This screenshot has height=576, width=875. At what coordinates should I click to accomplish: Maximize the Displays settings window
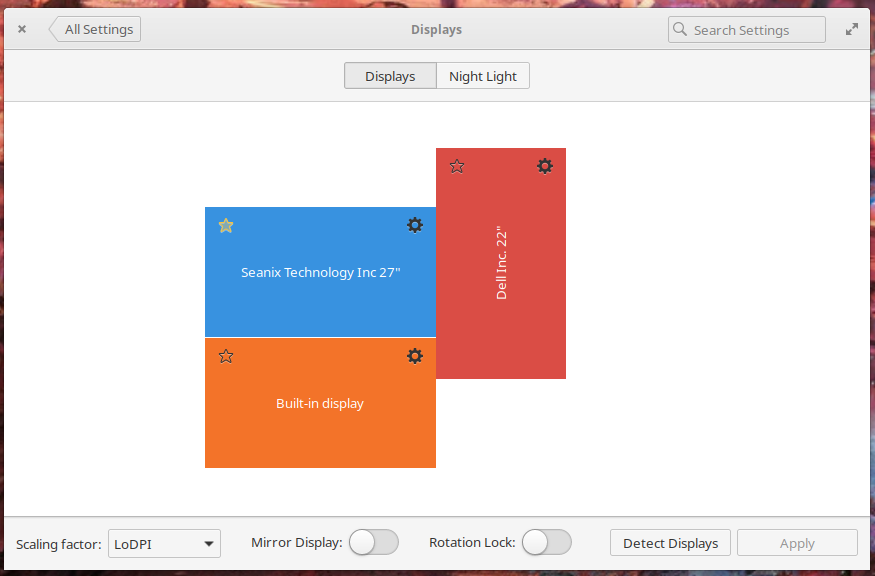tap(852, 29)
